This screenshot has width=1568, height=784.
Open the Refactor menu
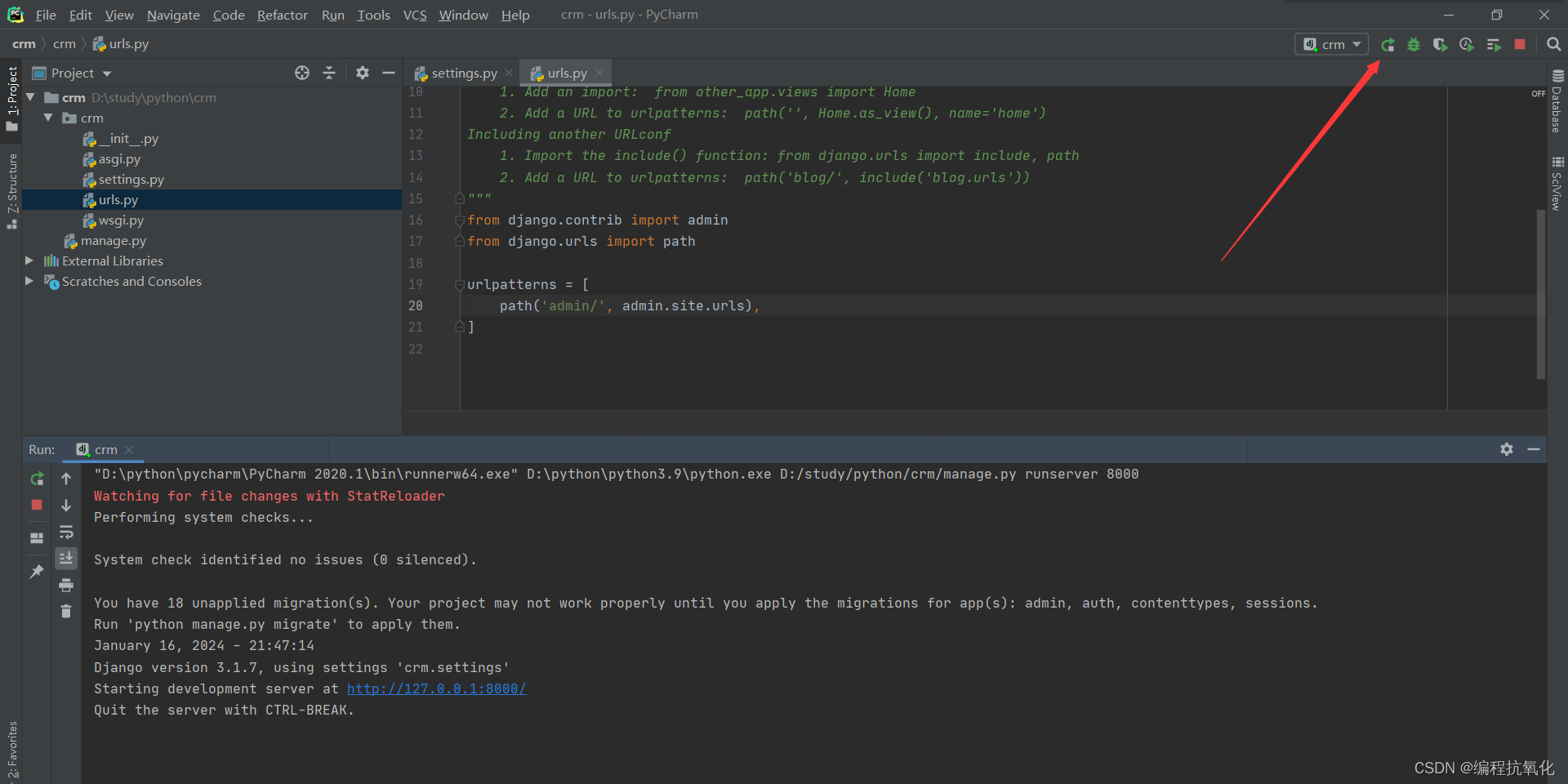coord(282,15)
